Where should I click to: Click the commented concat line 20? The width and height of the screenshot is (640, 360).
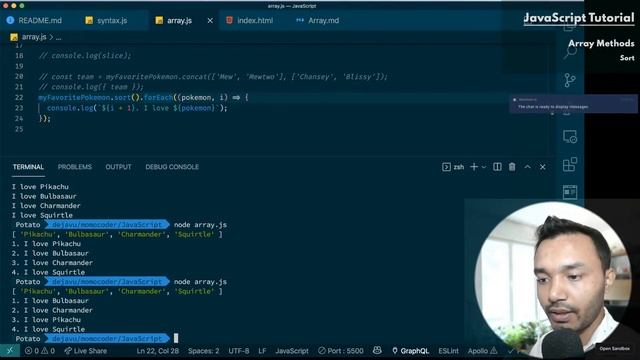coord(213,76)
